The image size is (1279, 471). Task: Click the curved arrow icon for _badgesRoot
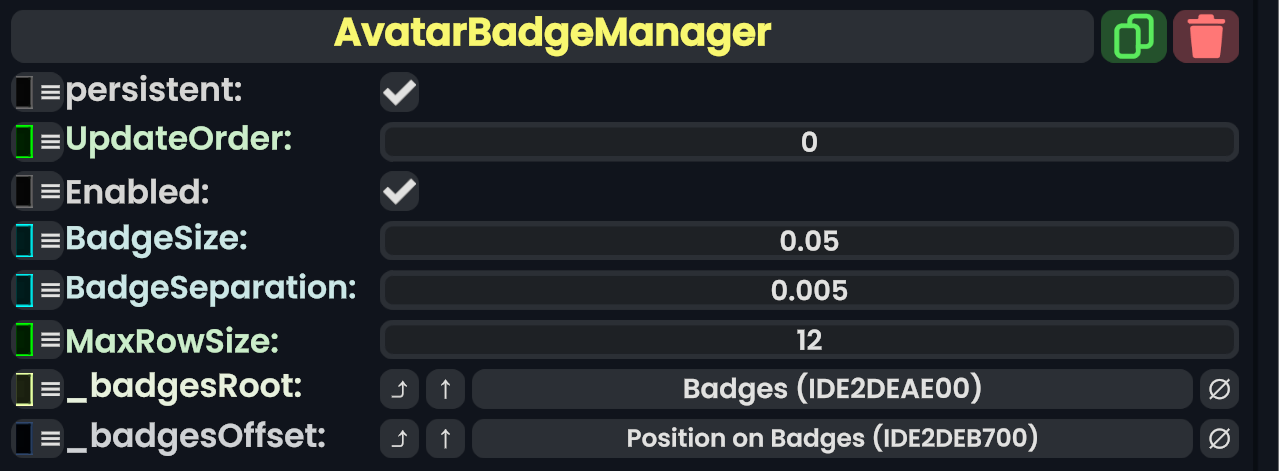coord(399,389)
